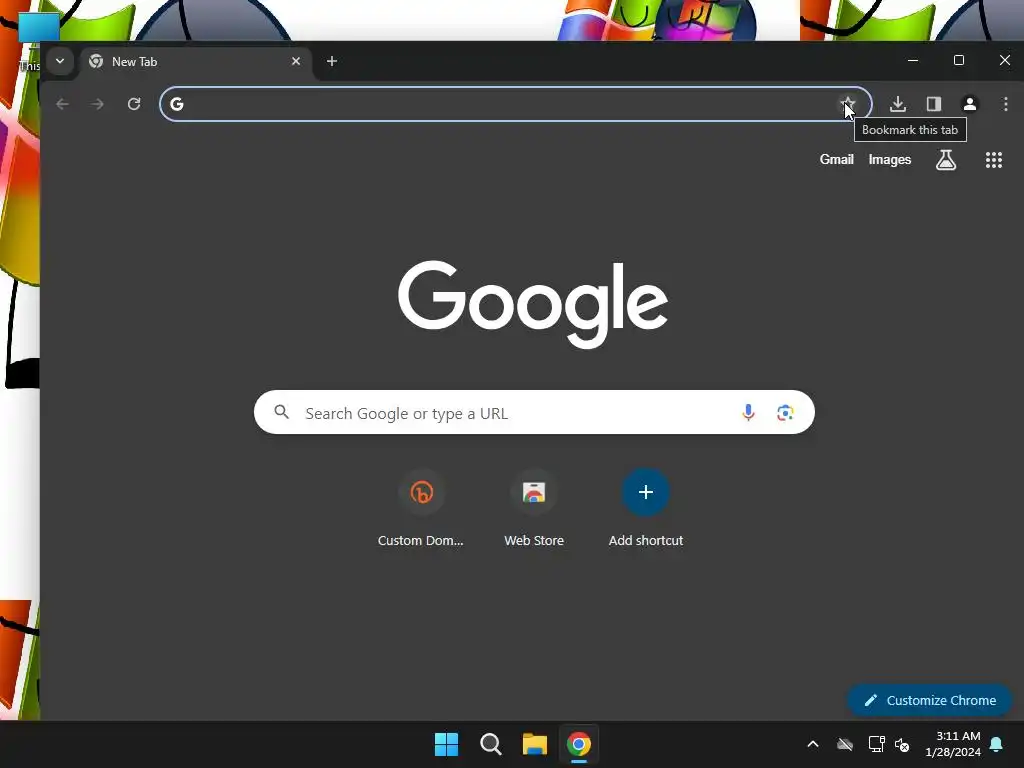Image resolution: width=1024 pixels, height=768 pixels.
Task: Go forward using the forward arrow
Action: (98, 104)
